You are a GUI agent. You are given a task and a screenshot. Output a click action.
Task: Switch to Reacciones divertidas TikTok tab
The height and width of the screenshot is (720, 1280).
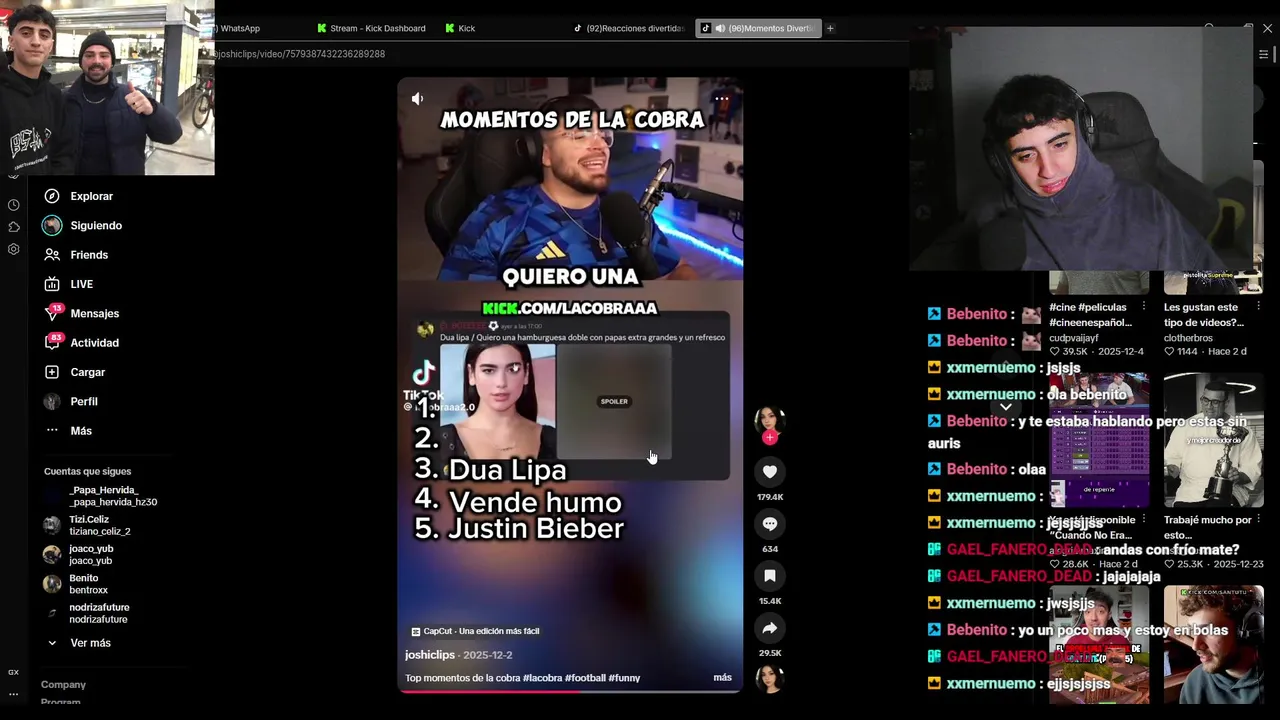[630, 28]
